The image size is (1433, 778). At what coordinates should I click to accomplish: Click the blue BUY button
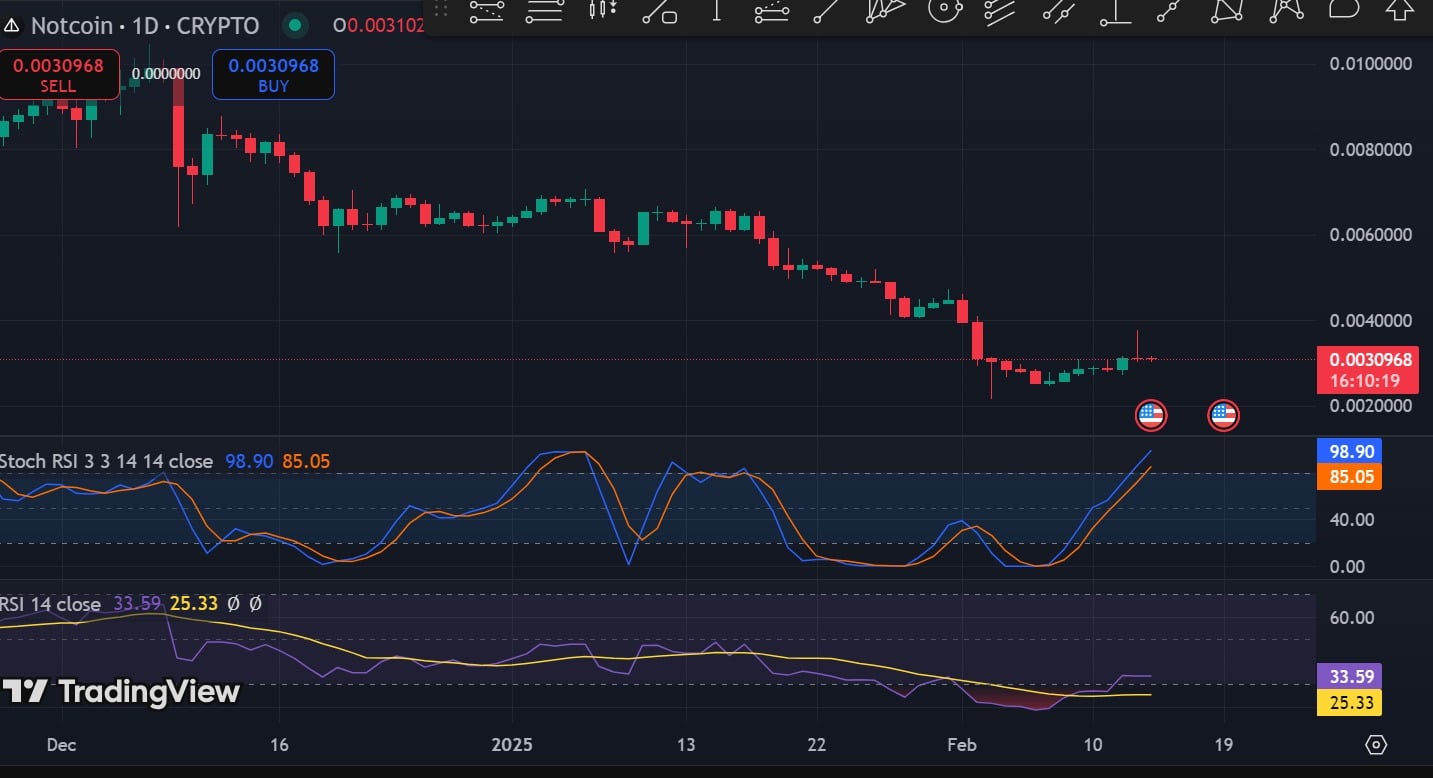coord(273,75)
